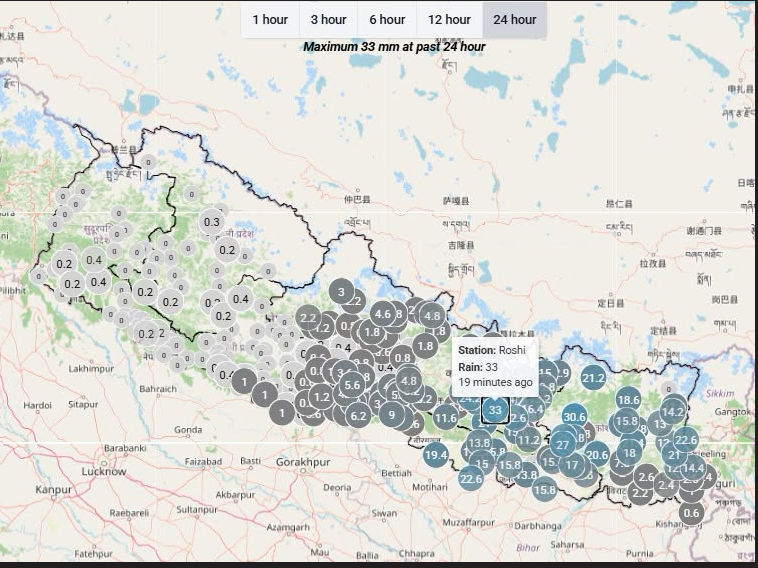
Task: Open the 11.6 station marker
Action: click(446, 418)
